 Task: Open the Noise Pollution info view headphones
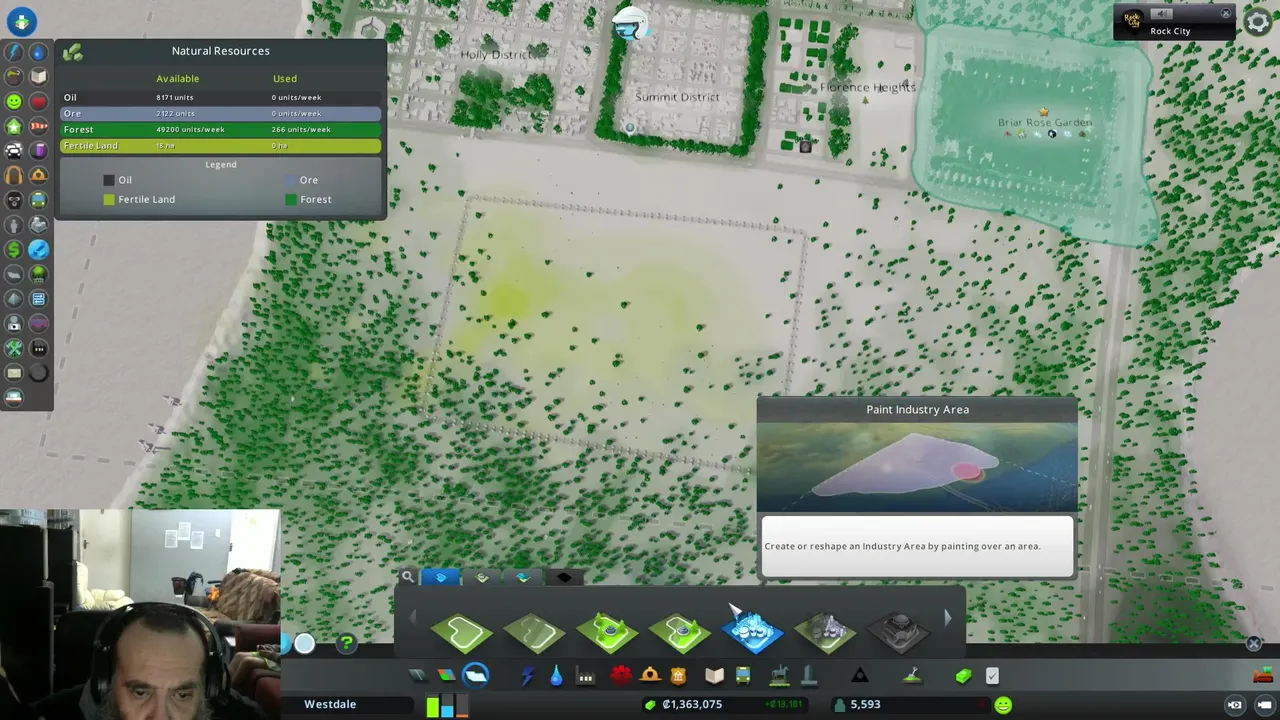(x=14, y=175)
